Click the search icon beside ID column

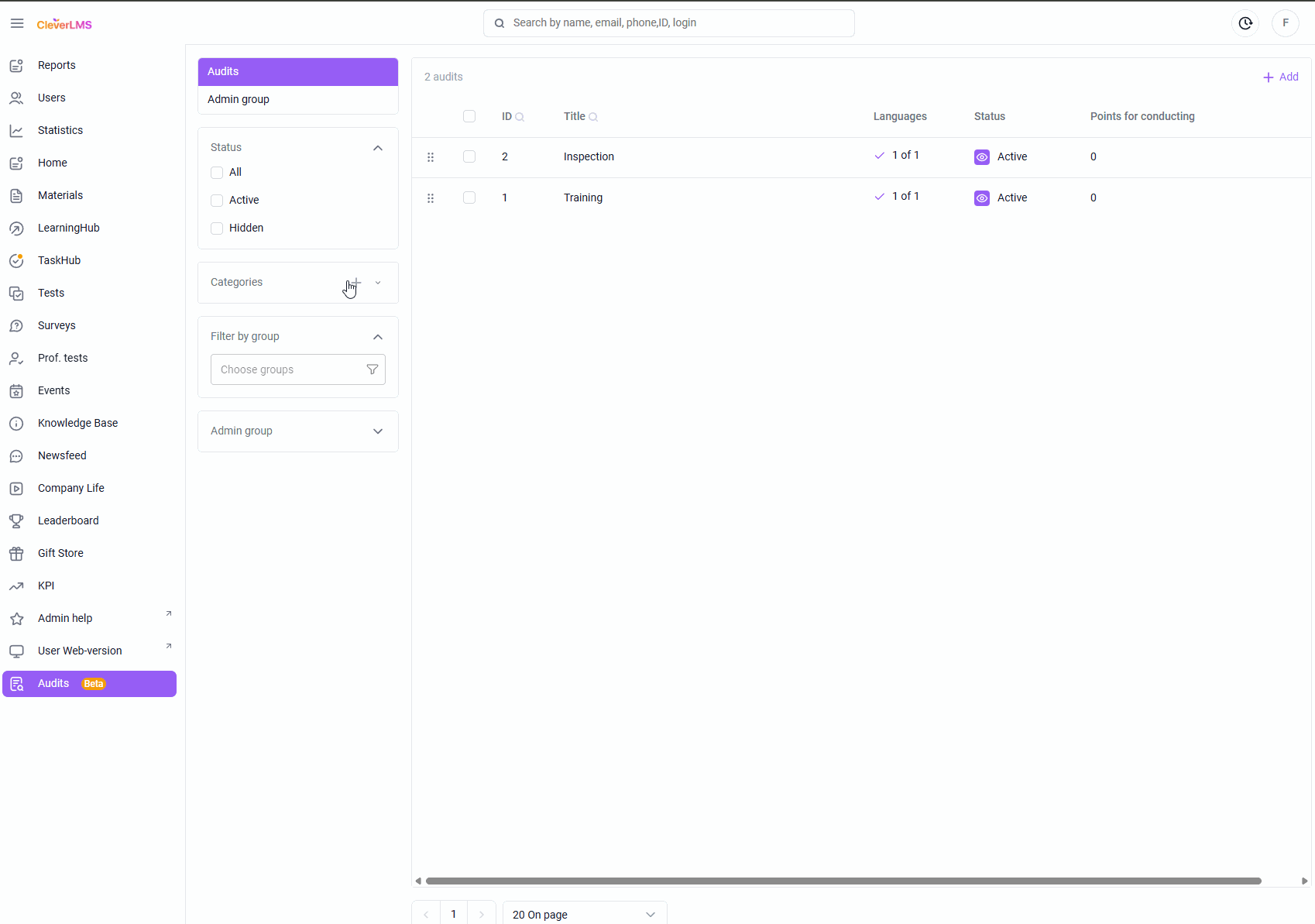[x=520, y=117]
